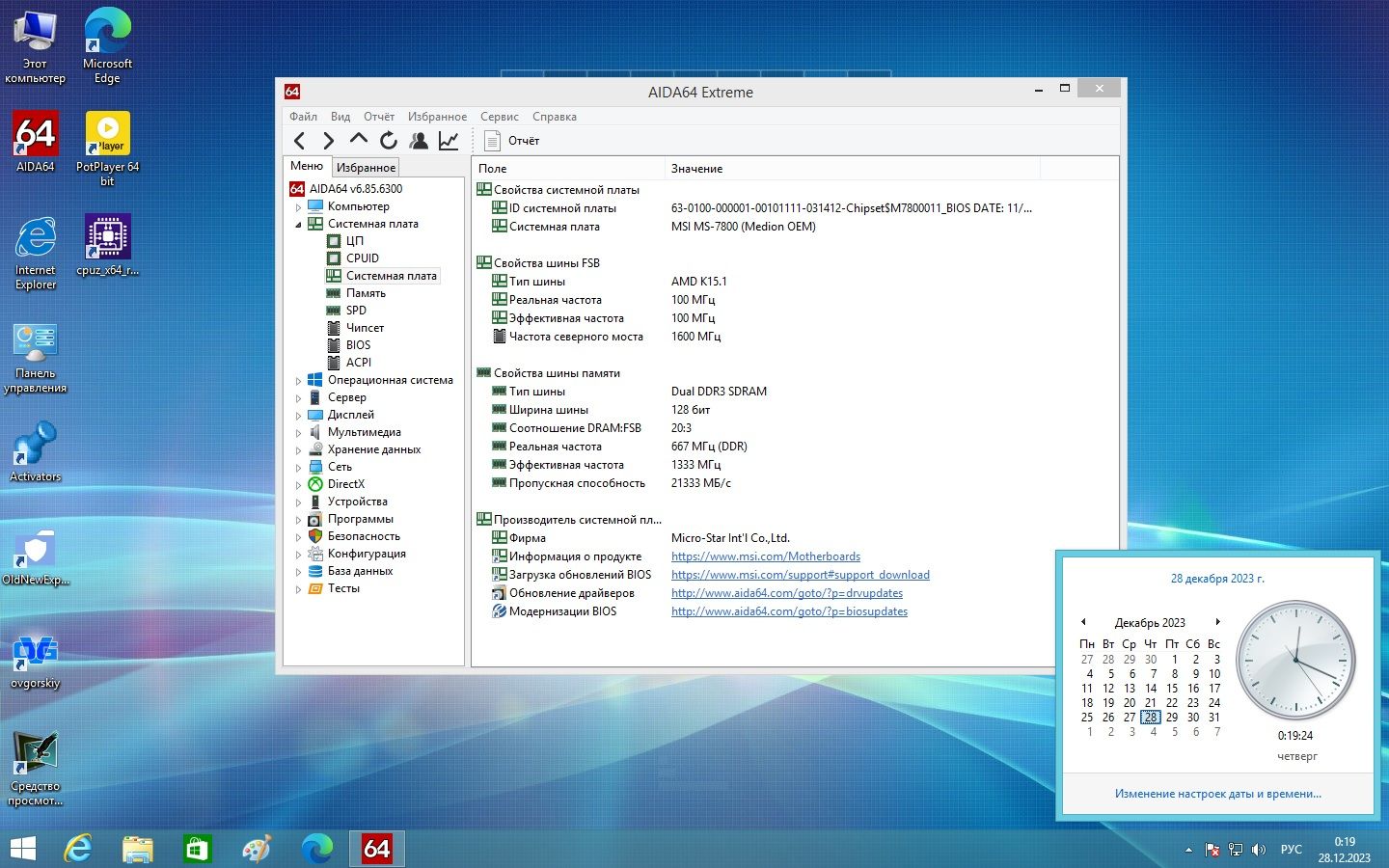1389x868 pixels.
Task: Open the Сервис menu
Action: [x=499, y=117]
